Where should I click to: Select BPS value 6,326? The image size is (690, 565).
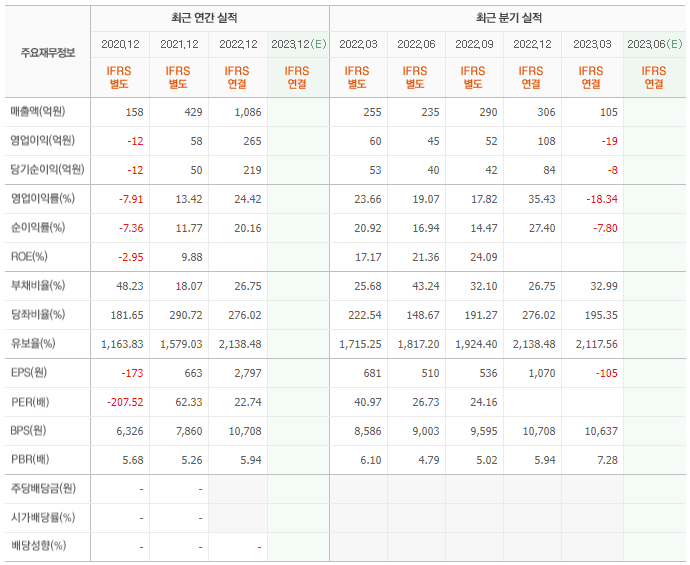tap(130, 432)
